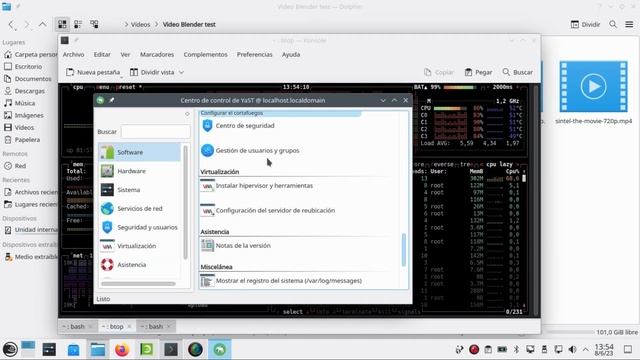Select Hardware category in YaST sidebar
Screen dimensions: 640x360
coord(140,171)
